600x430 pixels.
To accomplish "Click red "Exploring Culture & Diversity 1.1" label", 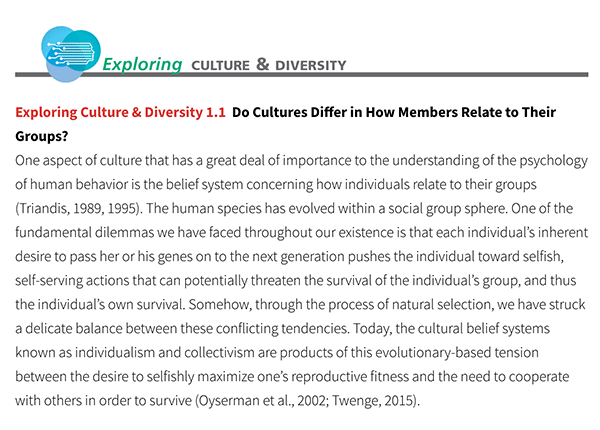I will (121, 112).
